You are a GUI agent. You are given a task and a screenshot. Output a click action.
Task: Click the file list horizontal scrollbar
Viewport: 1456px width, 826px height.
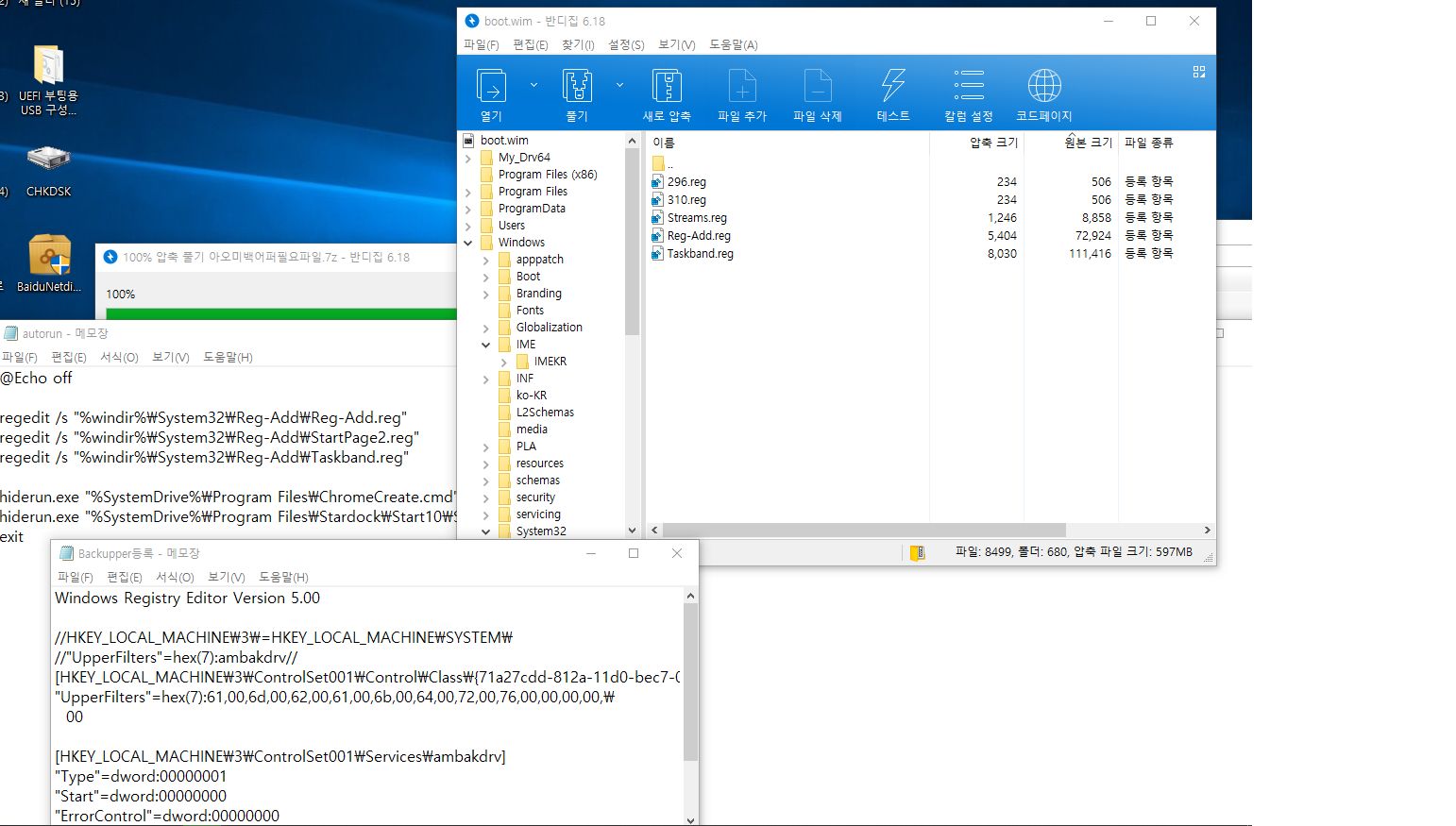pyautogui.click(x=864, y=531)
